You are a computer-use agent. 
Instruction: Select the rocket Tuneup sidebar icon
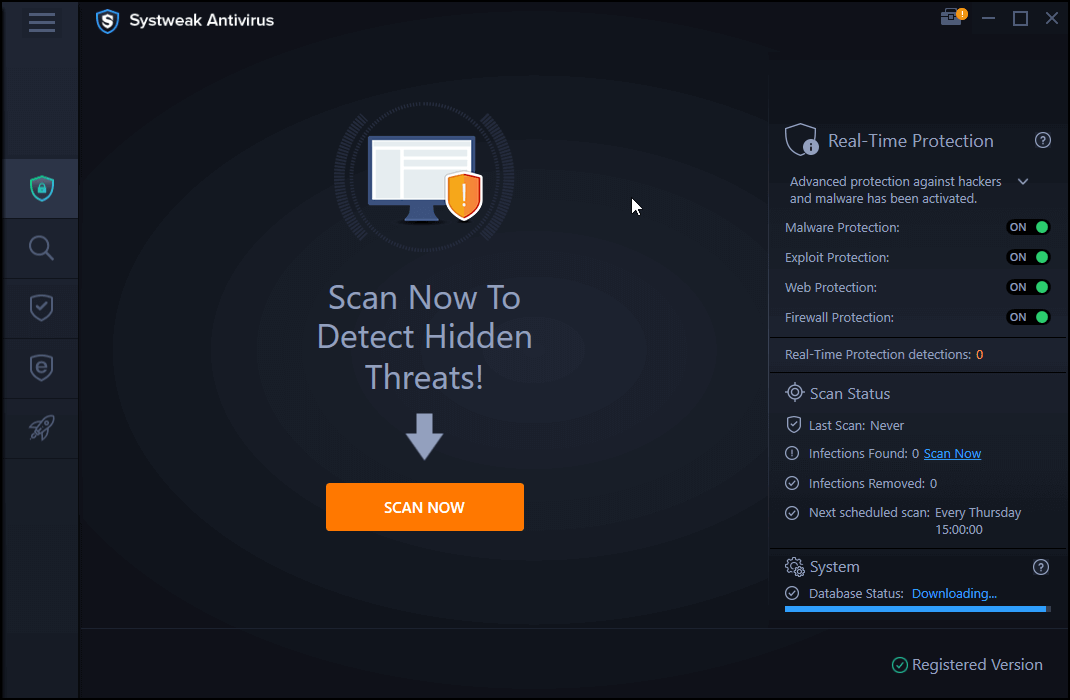tap(40, 428)
